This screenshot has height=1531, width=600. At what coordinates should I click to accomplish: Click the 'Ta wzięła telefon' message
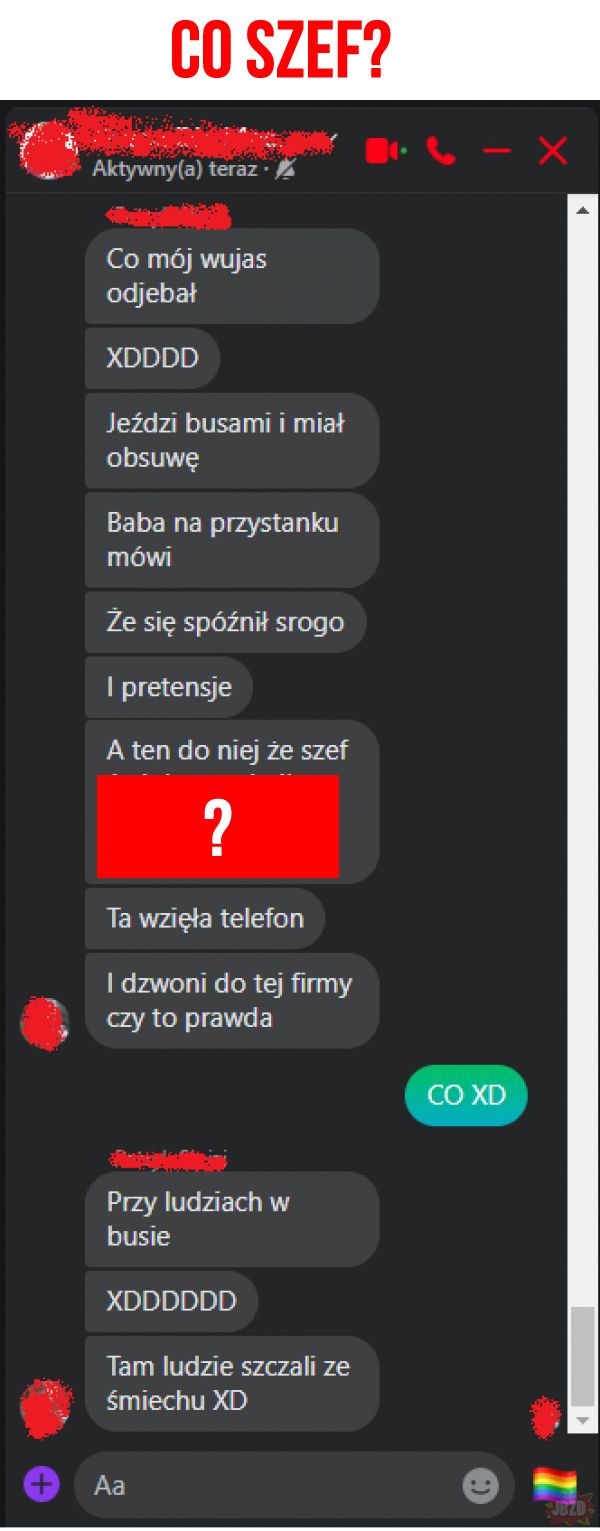[x=205, y=918]
